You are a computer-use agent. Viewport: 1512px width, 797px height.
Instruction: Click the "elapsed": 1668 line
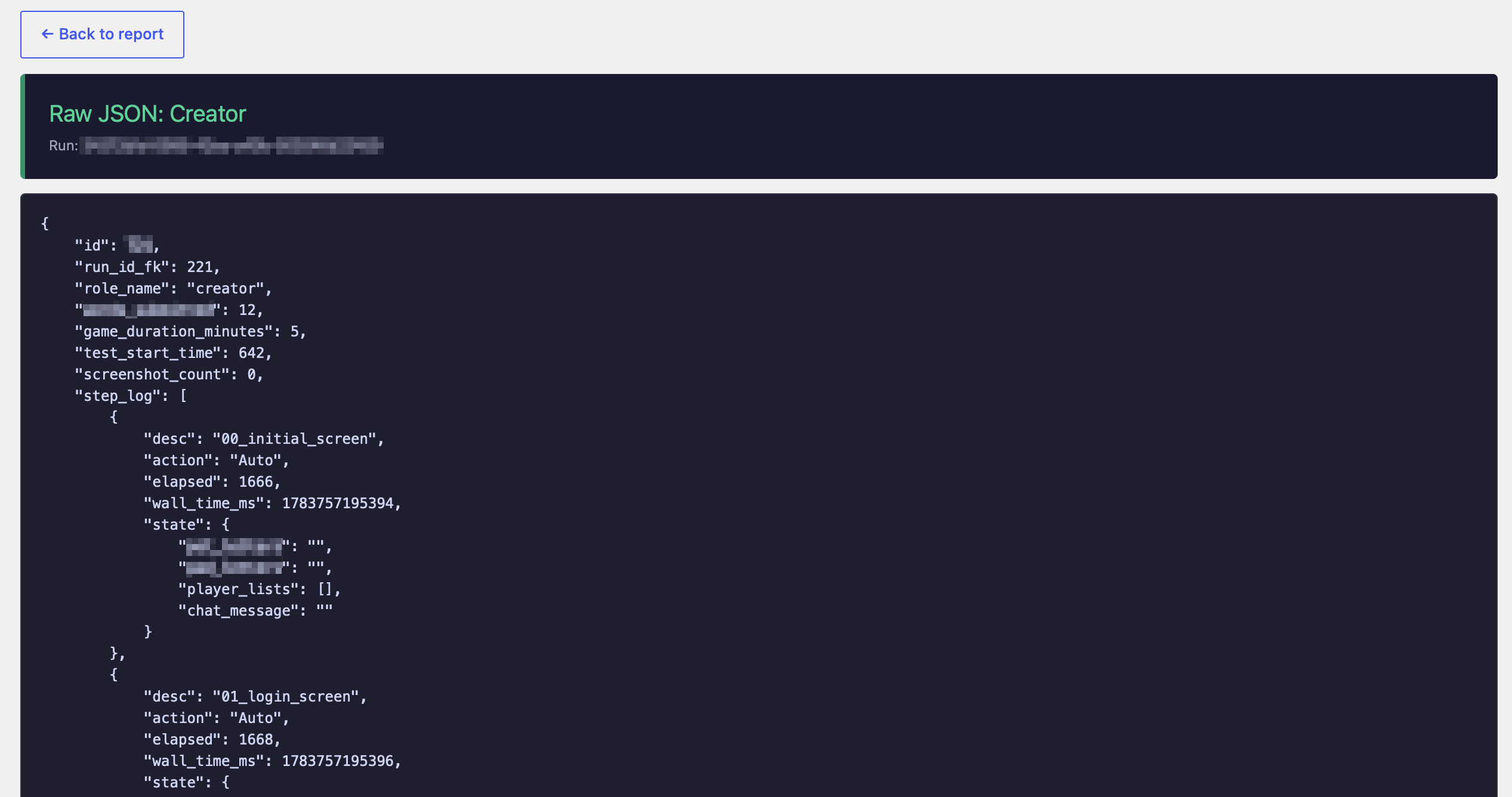(212, 739)
